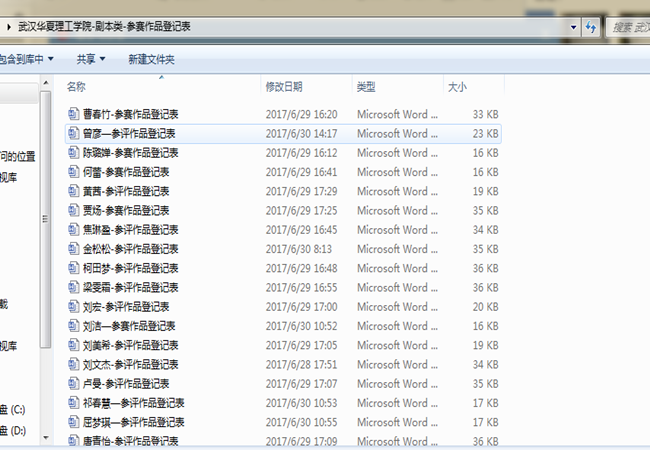The height and width of the screenshot is (450, 650).
Task: Click the navigation pane scrollbar up arrow
Action: [46, 82]
